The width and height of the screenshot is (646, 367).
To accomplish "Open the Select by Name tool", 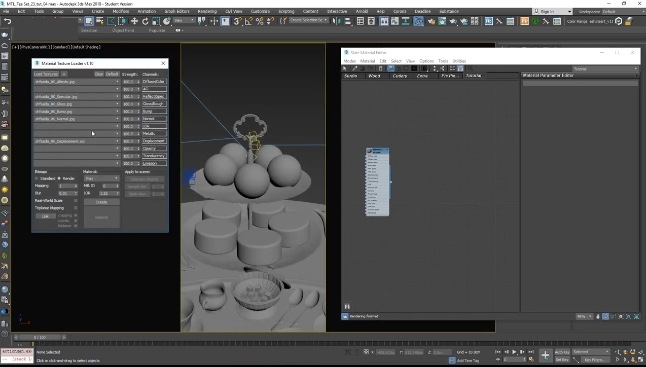I will point(100,21).
